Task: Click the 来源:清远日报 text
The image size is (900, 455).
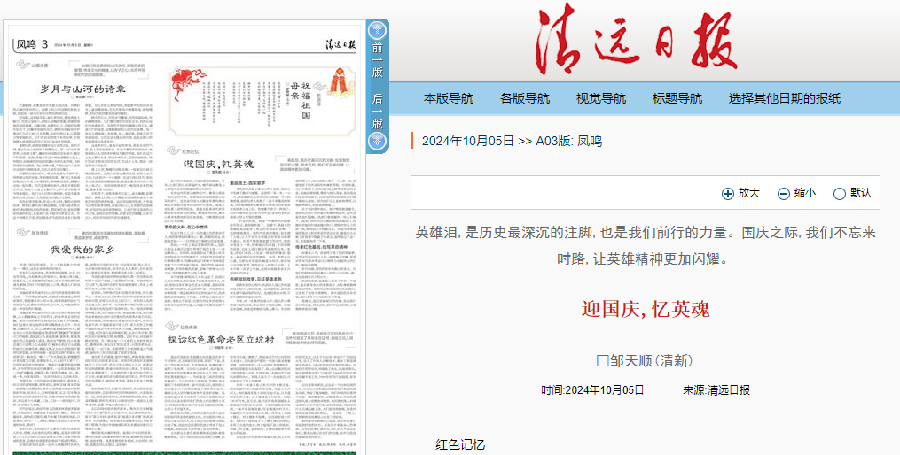Action: 716,390
